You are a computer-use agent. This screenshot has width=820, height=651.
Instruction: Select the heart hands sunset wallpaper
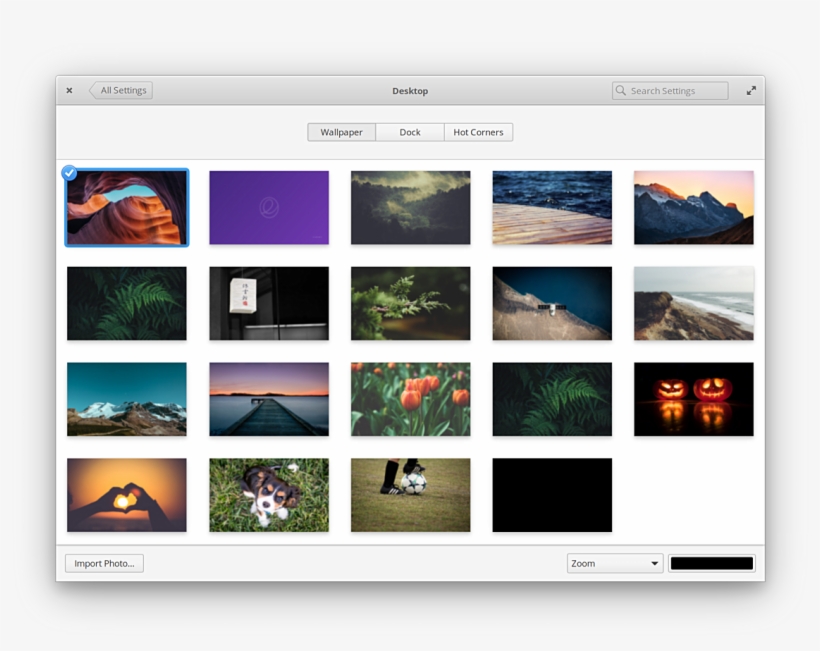[126, 495]
